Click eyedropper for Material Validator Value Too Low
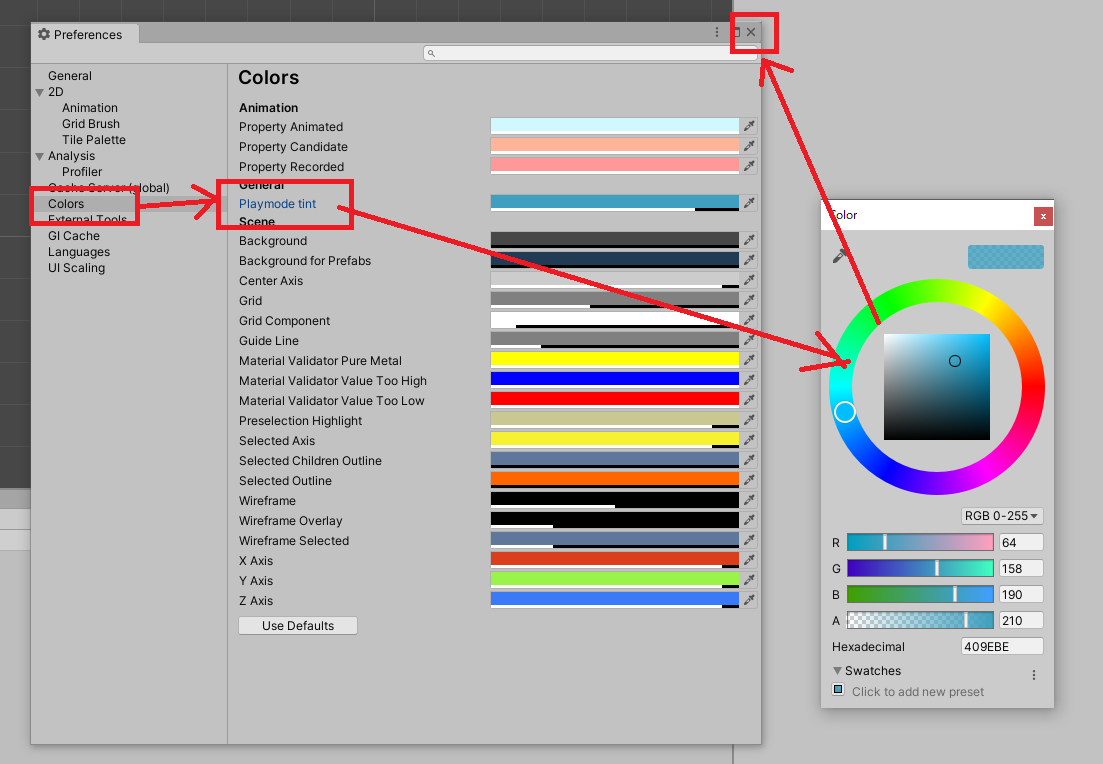The width and height of the screenshot is (1103, 764). click(x=749, y=400)
